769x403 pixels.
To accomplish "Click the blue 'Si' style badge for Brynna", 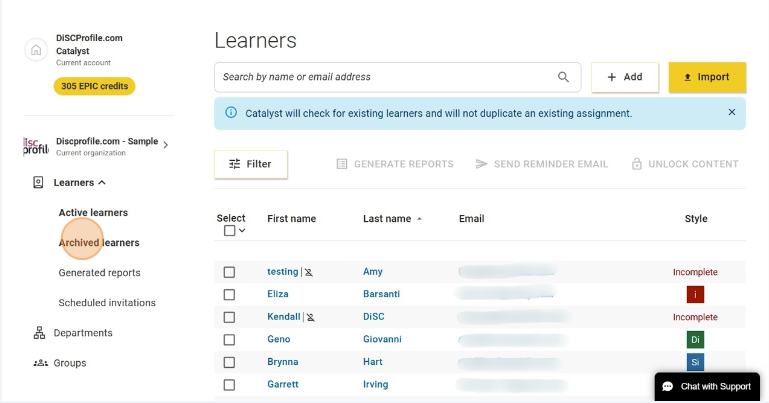I will [x=695, y=362].
